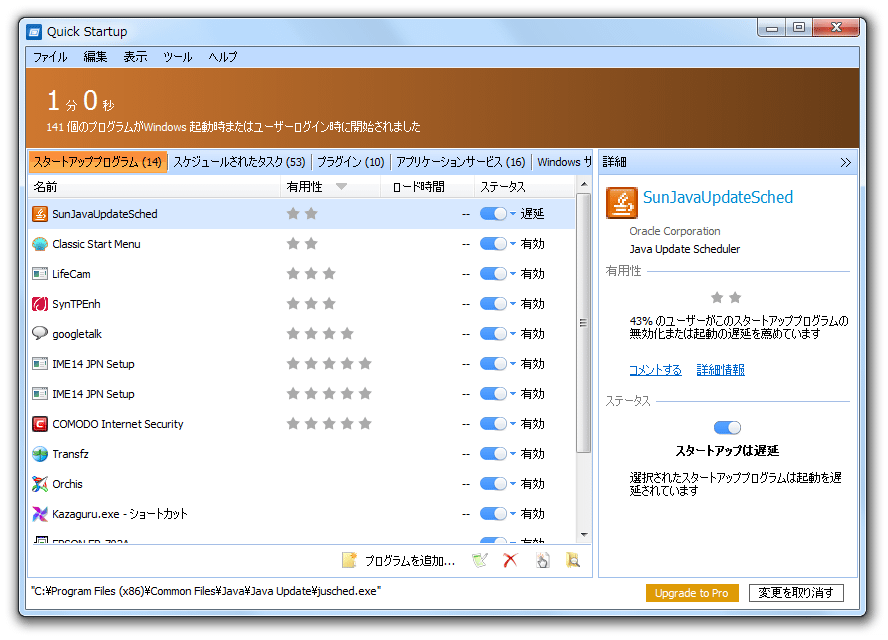Toggle the SynTPEnh startup switch

(493, 304)
